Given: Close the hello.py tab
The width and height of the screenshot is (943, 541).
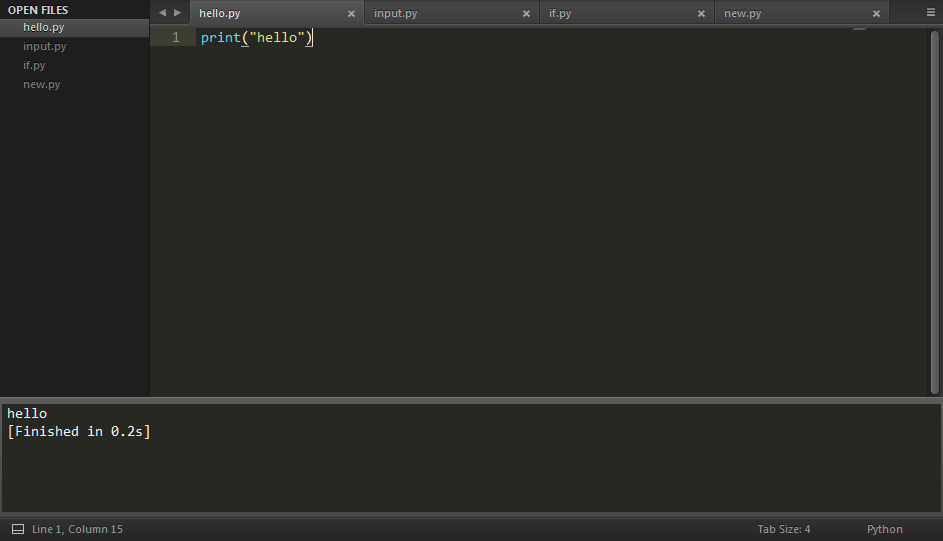Looking at the screenshot, I should (x=351, y=14).
